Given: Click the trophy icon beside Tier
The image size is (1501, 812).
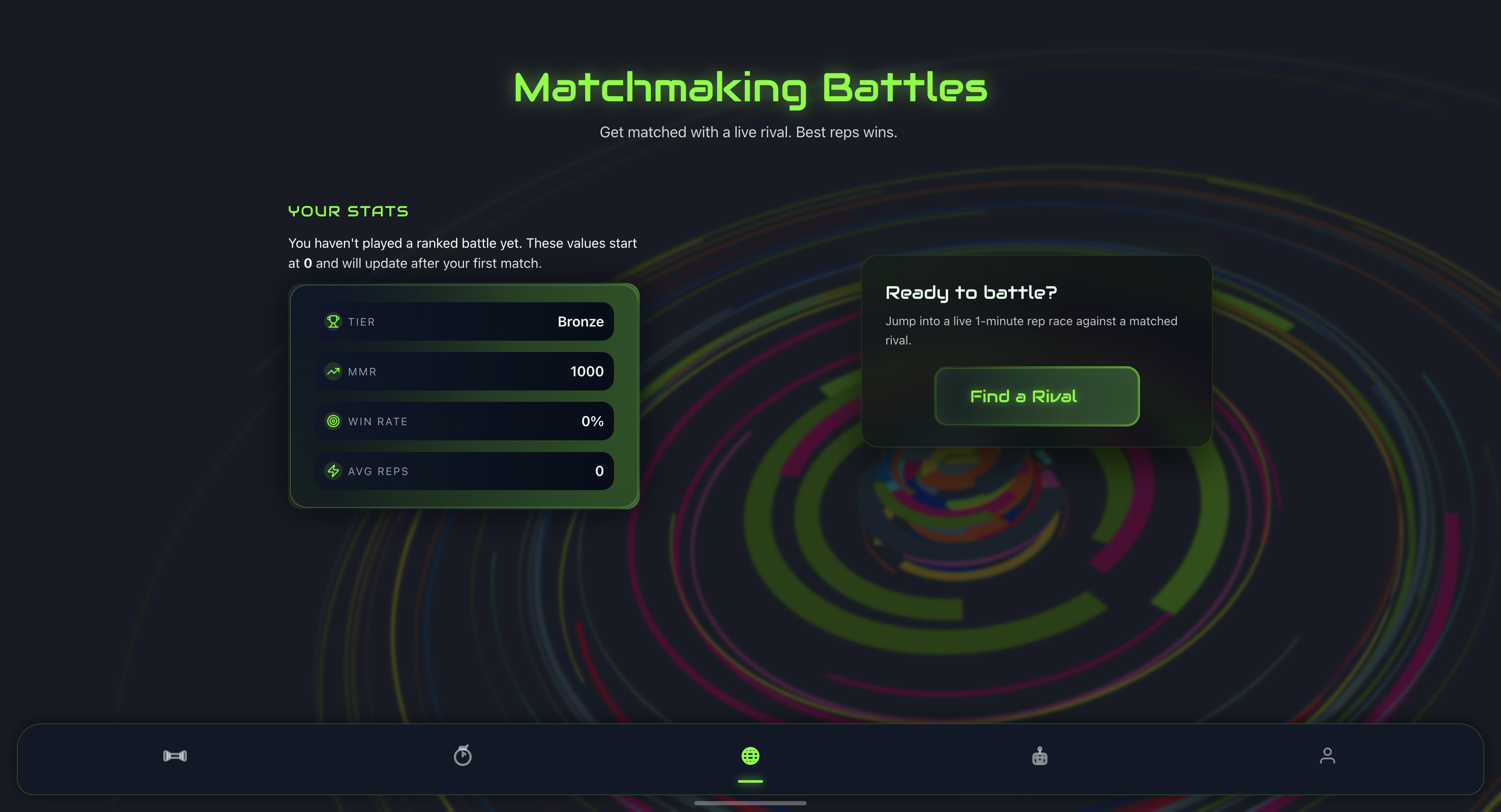Looking at the screenshot, I should click(x=333, y=321).
